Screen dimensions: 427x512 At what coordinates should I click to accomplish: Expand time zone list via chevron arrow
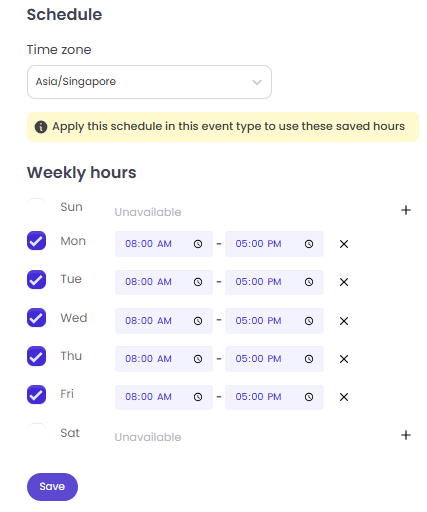point(257,82)
